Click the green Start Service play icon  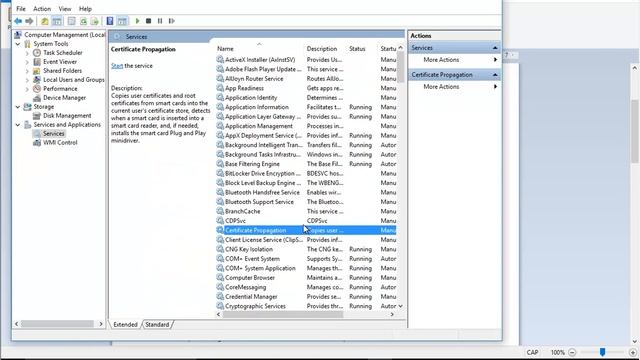click(x=138, y=21)
